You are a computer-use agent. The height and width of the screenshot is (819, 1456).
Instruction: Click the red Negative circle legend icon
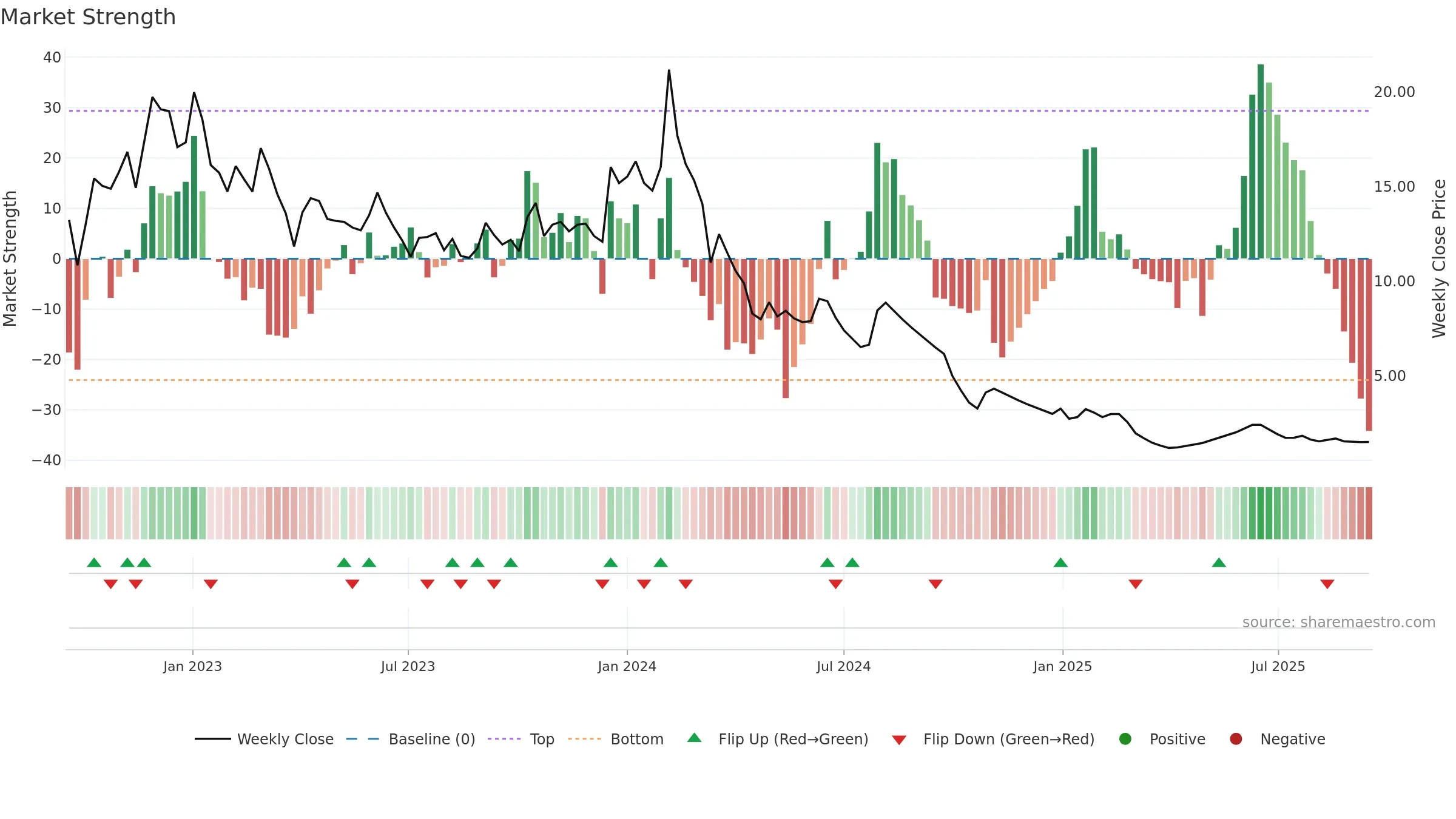point(1236,739)
